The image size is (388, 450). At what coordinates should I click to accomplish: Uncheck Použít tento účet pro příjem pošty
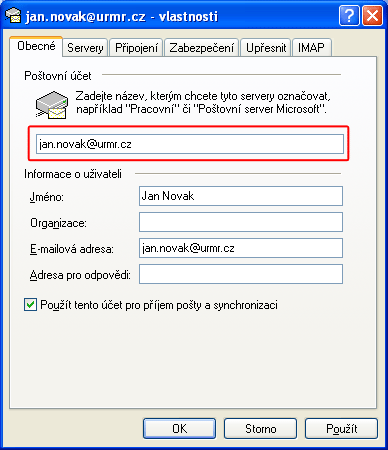pyautogui.click(x=30, y=305)
